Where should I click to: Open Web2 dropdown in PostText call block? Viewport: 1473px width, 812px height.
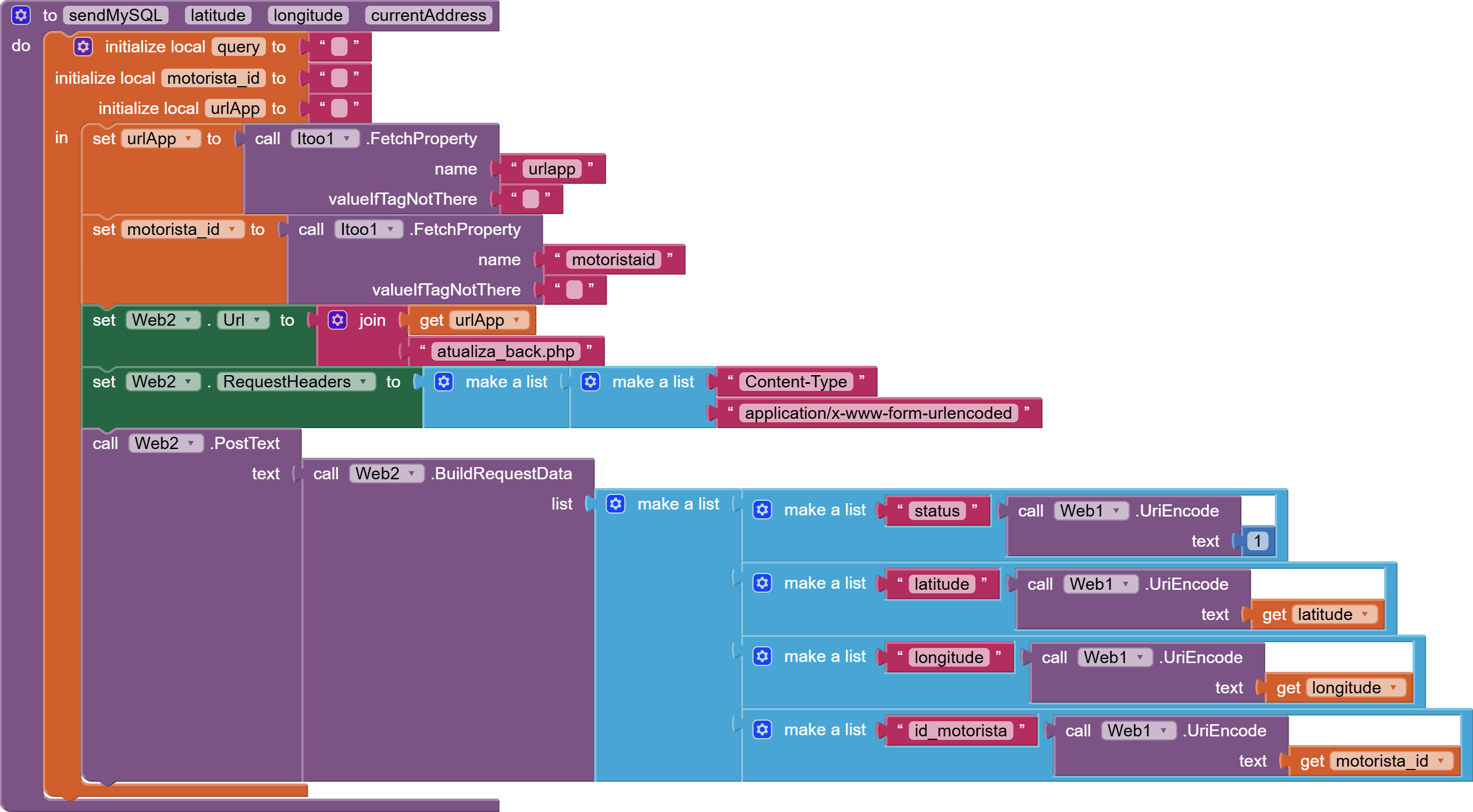(191, 443)
